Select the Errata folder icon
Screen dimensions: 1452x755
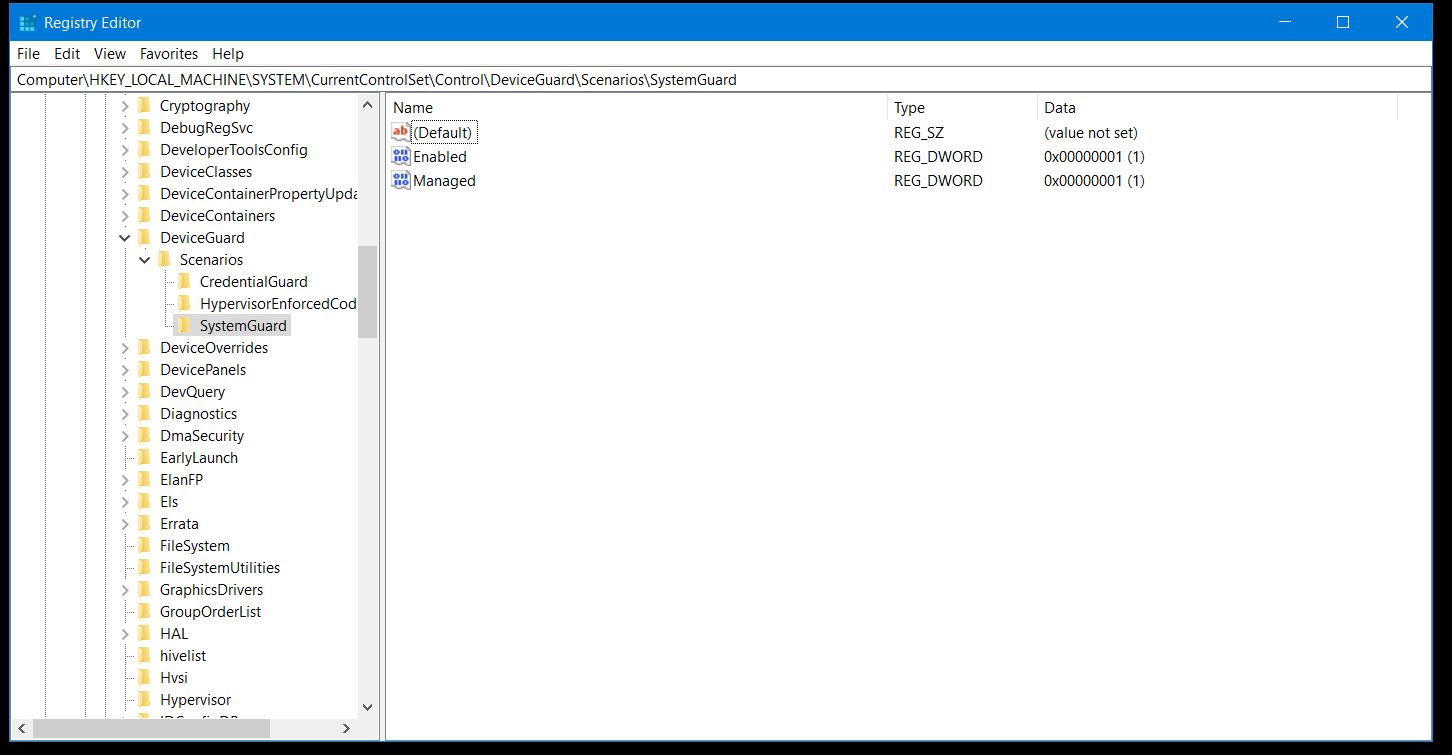(144, 524)
